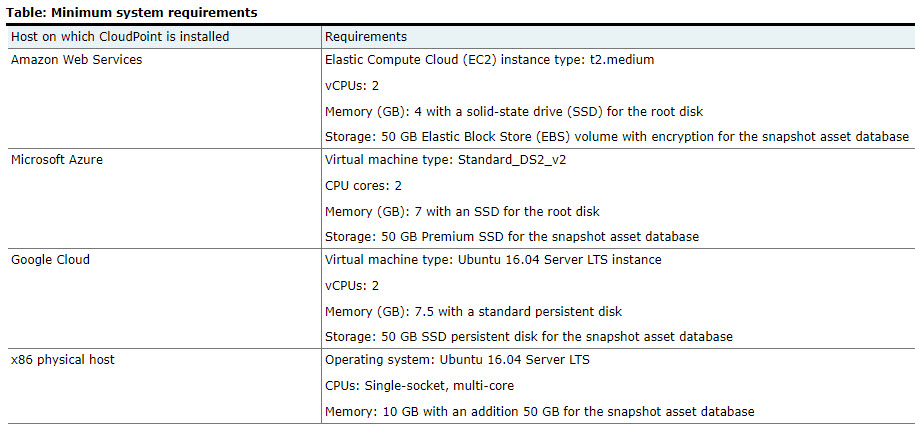
Task: Click the 50 GB SSD persistent disk line
Action: (529, 337)
